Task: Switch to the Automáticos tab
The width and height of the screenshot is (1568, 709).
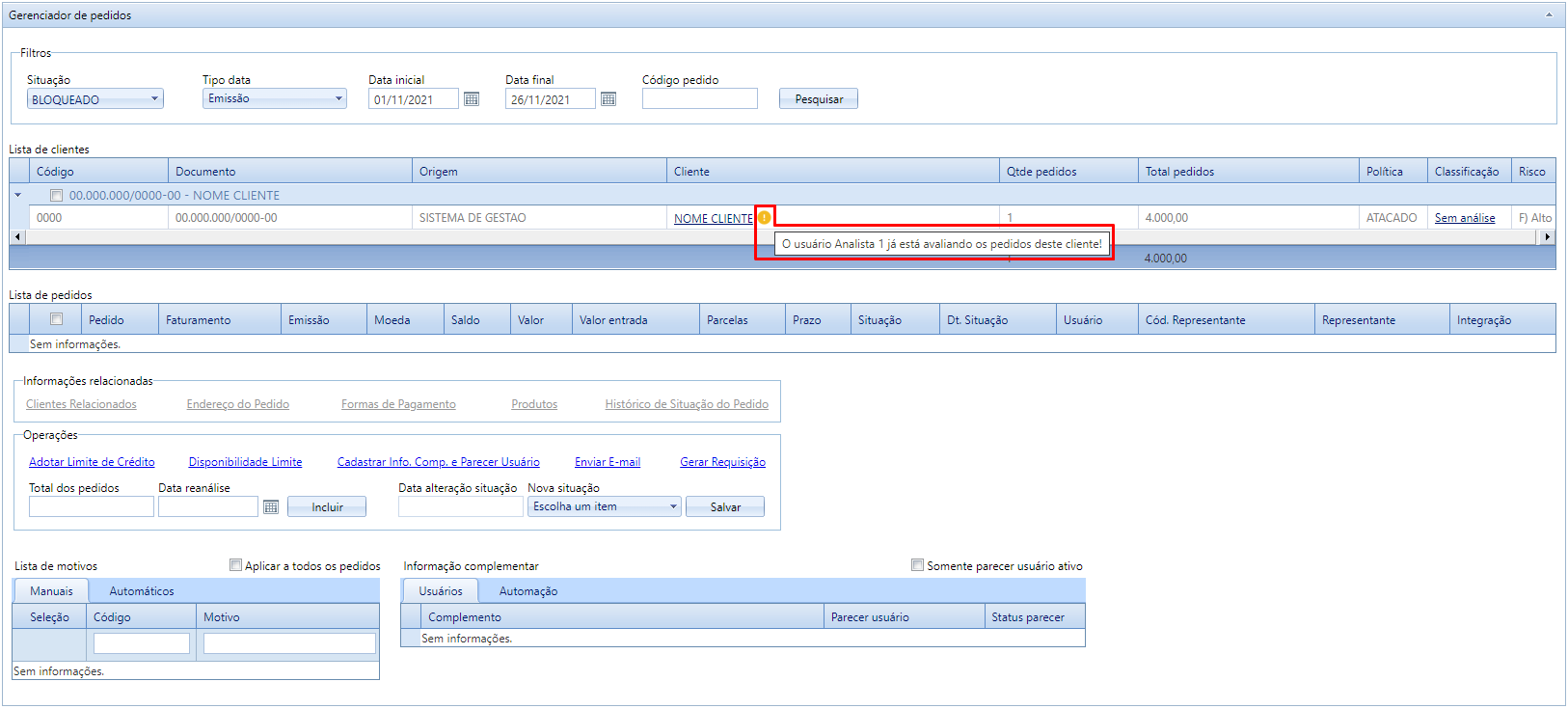Action: pos(142,591)
